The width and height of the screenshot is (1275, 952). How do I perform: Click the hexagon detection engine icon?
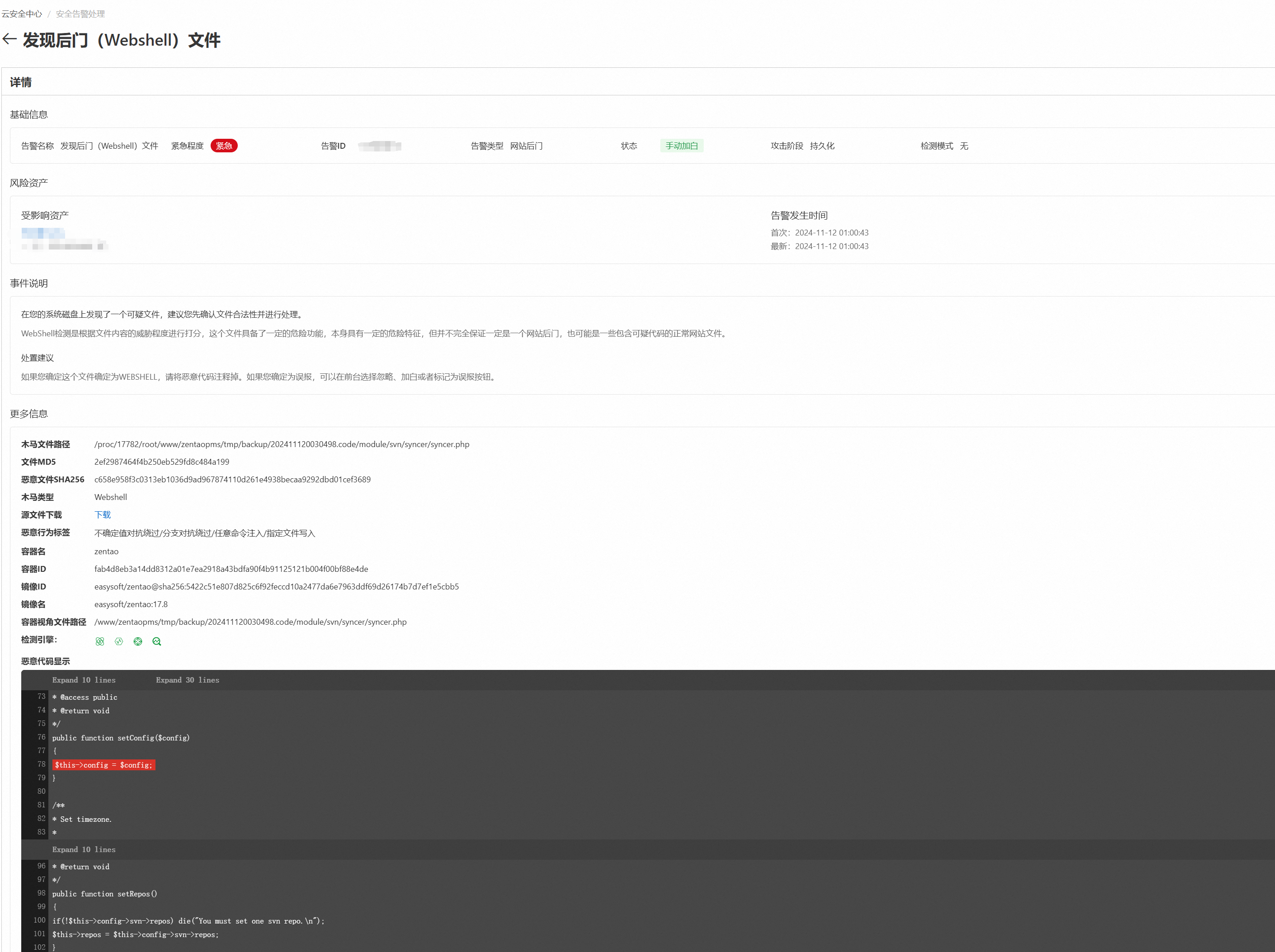click(119, 641)
